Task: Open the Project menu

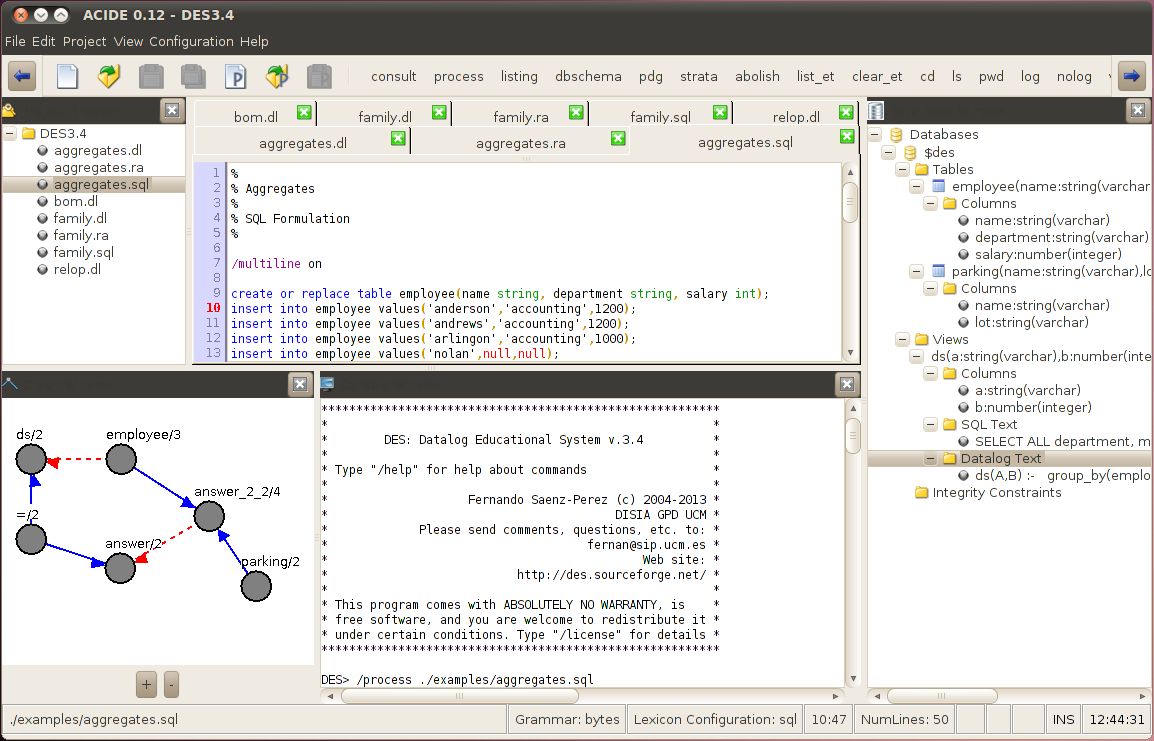Action: pyautogui.click(x=85, y=41)
